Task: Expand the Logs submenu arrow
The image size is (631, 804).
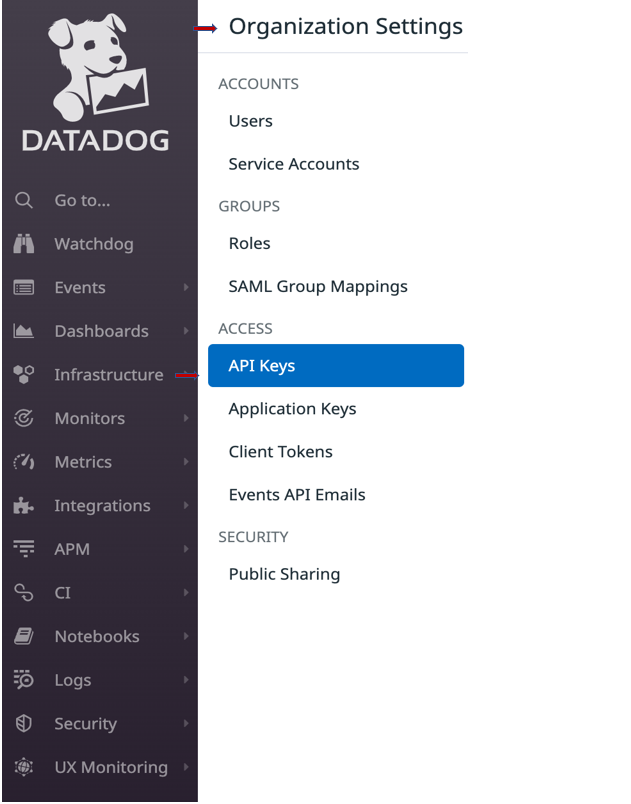Action: [186, 680]
